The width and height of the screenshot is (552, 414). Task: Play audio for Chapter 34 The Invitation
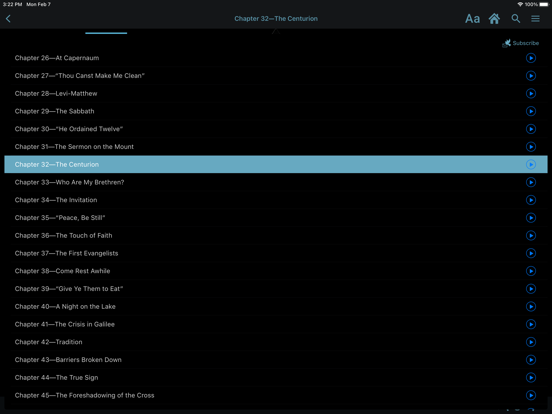531,200
